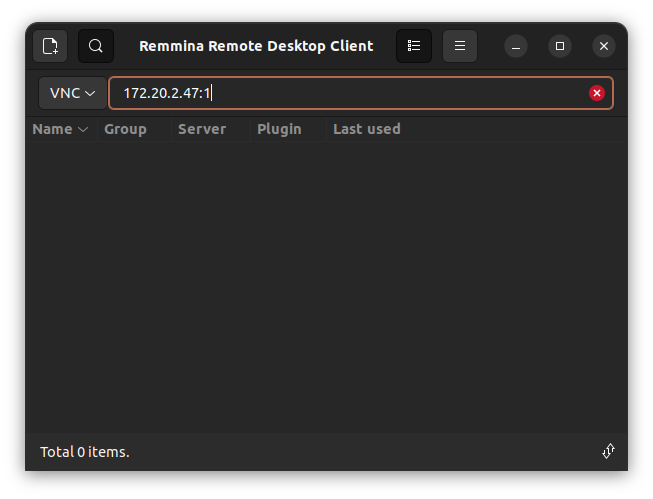Clear the quick connect address

pos(597,93)
